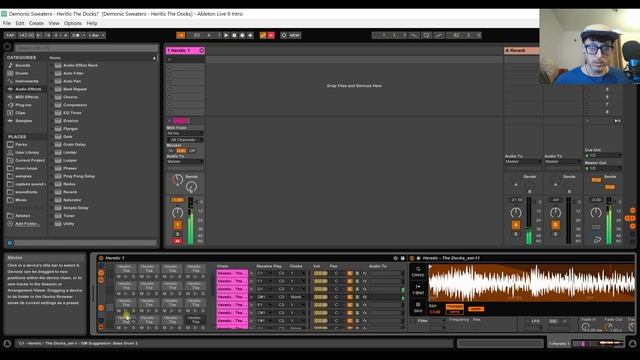Select the Sounds category icon

click(x=11, y=65)
